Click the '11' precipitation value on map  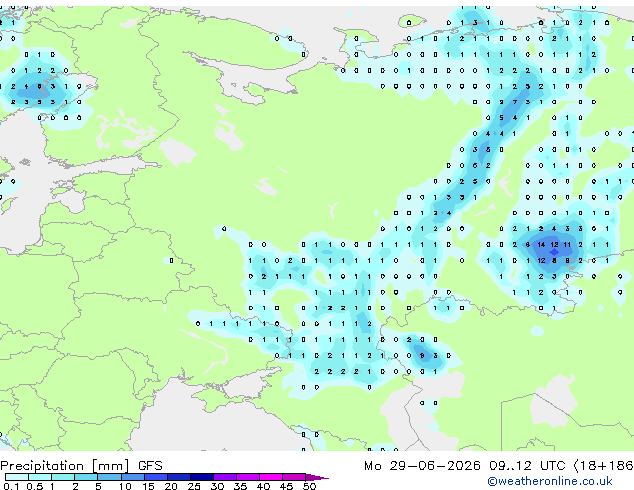[x=567, y=245]
